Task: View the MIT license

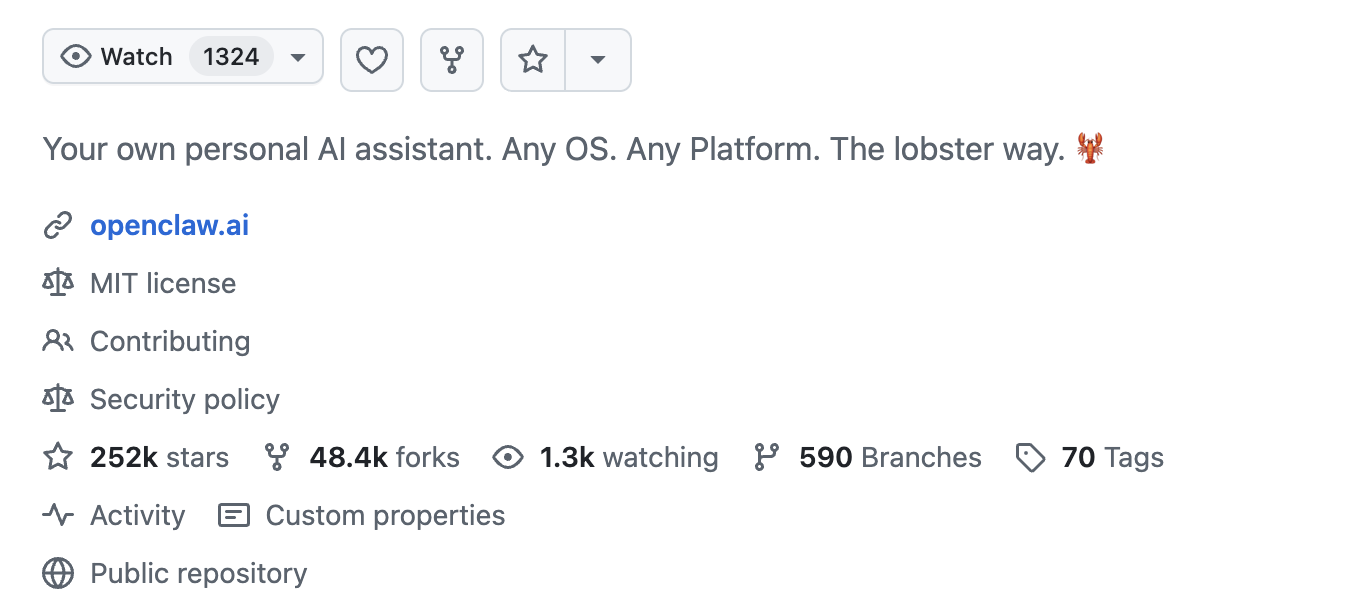Action: click(163, 283)
